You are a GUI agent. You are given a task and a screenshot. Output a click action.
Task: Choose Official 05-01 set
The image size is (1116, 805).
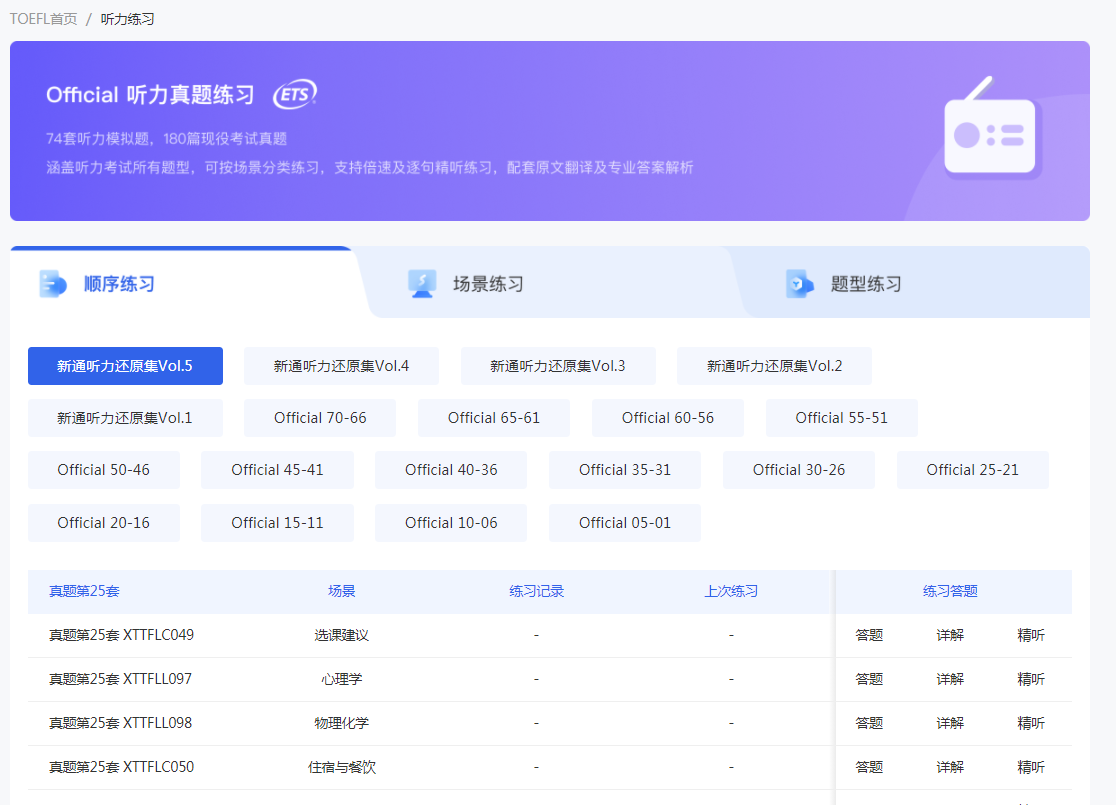(625, 522)
